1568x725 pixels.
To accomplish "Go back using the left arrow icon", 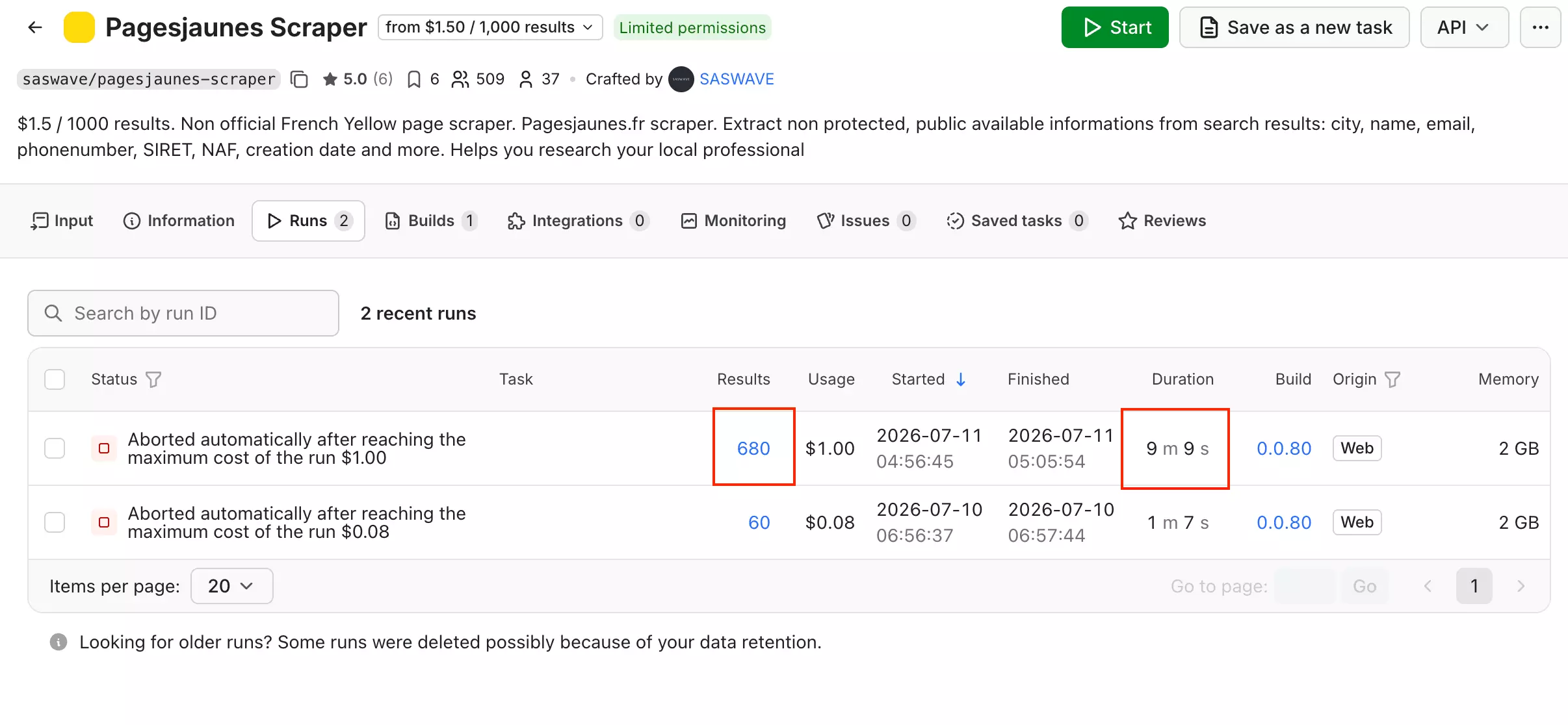I will (35, 27).
